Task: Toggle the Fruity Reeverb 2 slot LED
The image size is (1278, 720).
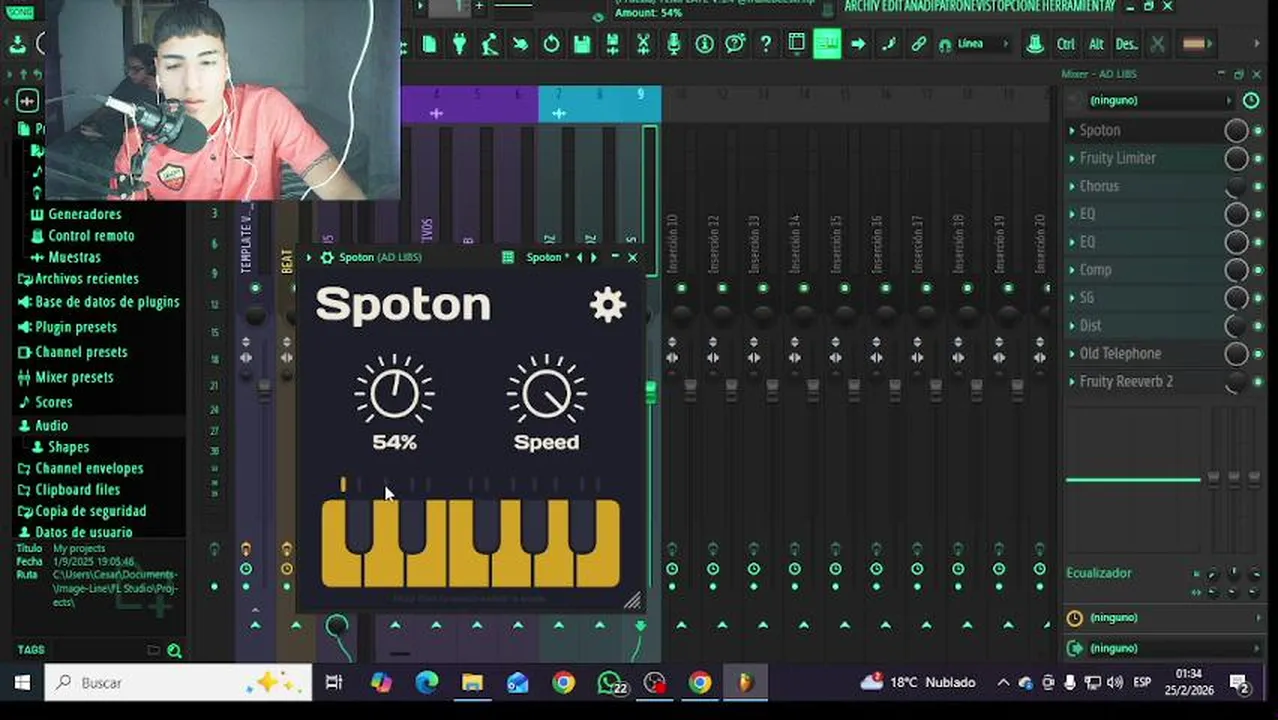Action: tap(1258, 383)
